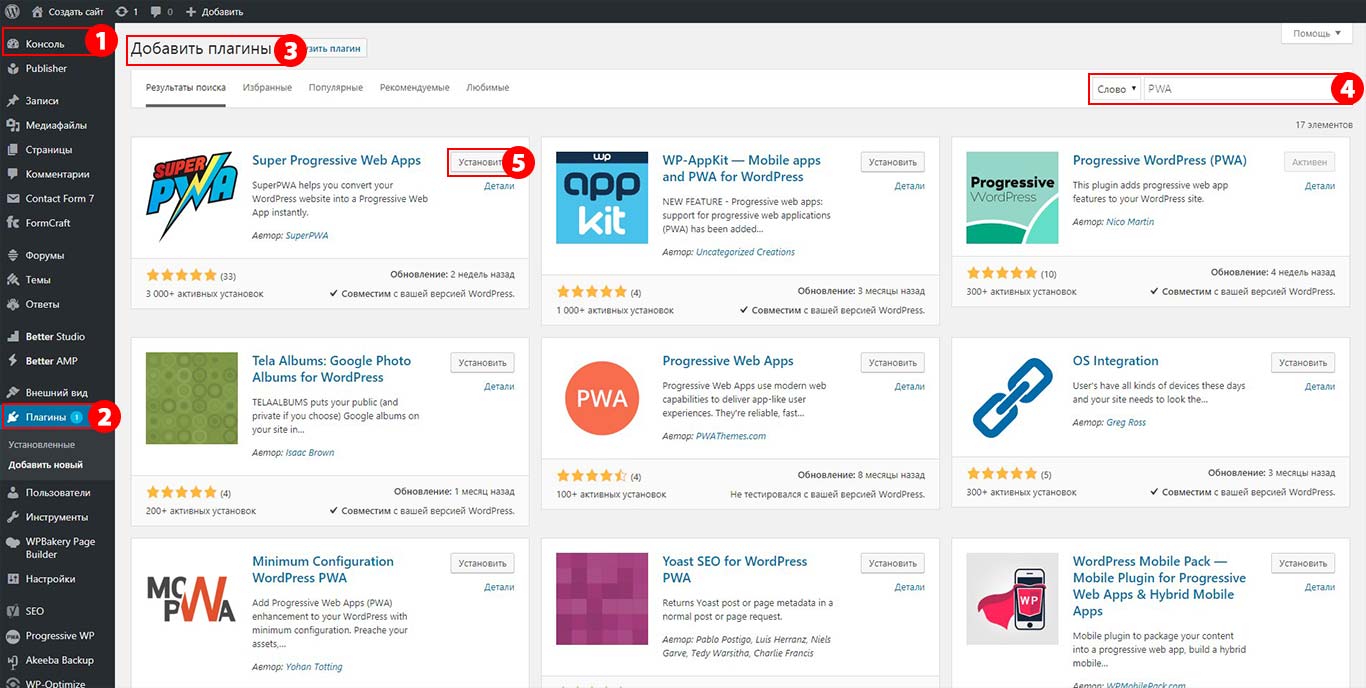Switch to Результаты поиска tab
1366x688 pixels.
(186, 88)
